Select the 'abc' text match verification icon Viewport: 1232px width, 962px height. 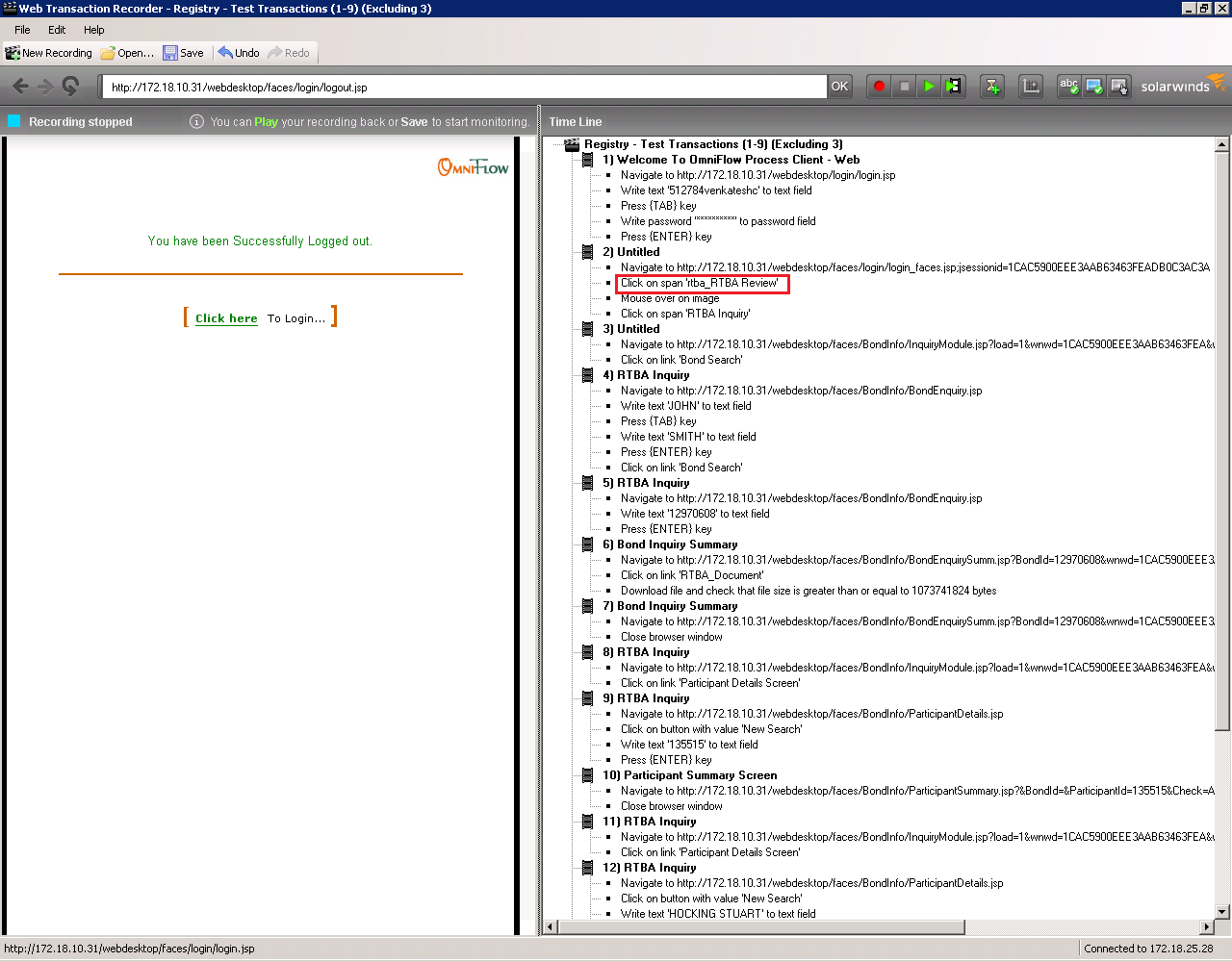(1068, 86)
